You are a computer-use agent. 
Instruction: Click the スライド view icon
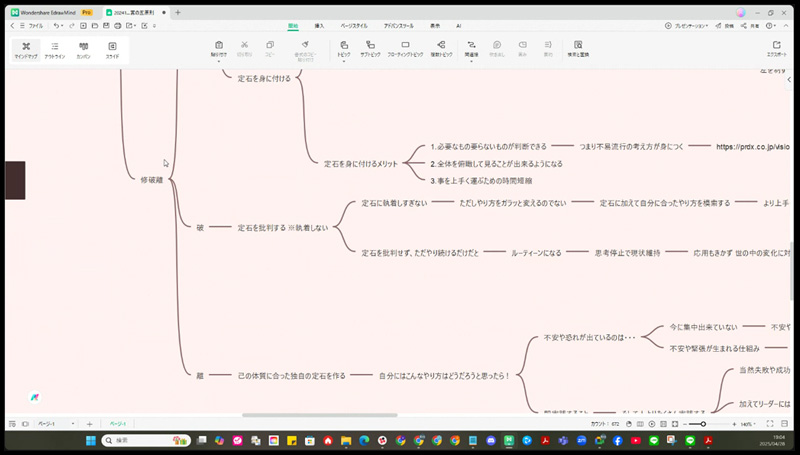(x=112, y=49)
